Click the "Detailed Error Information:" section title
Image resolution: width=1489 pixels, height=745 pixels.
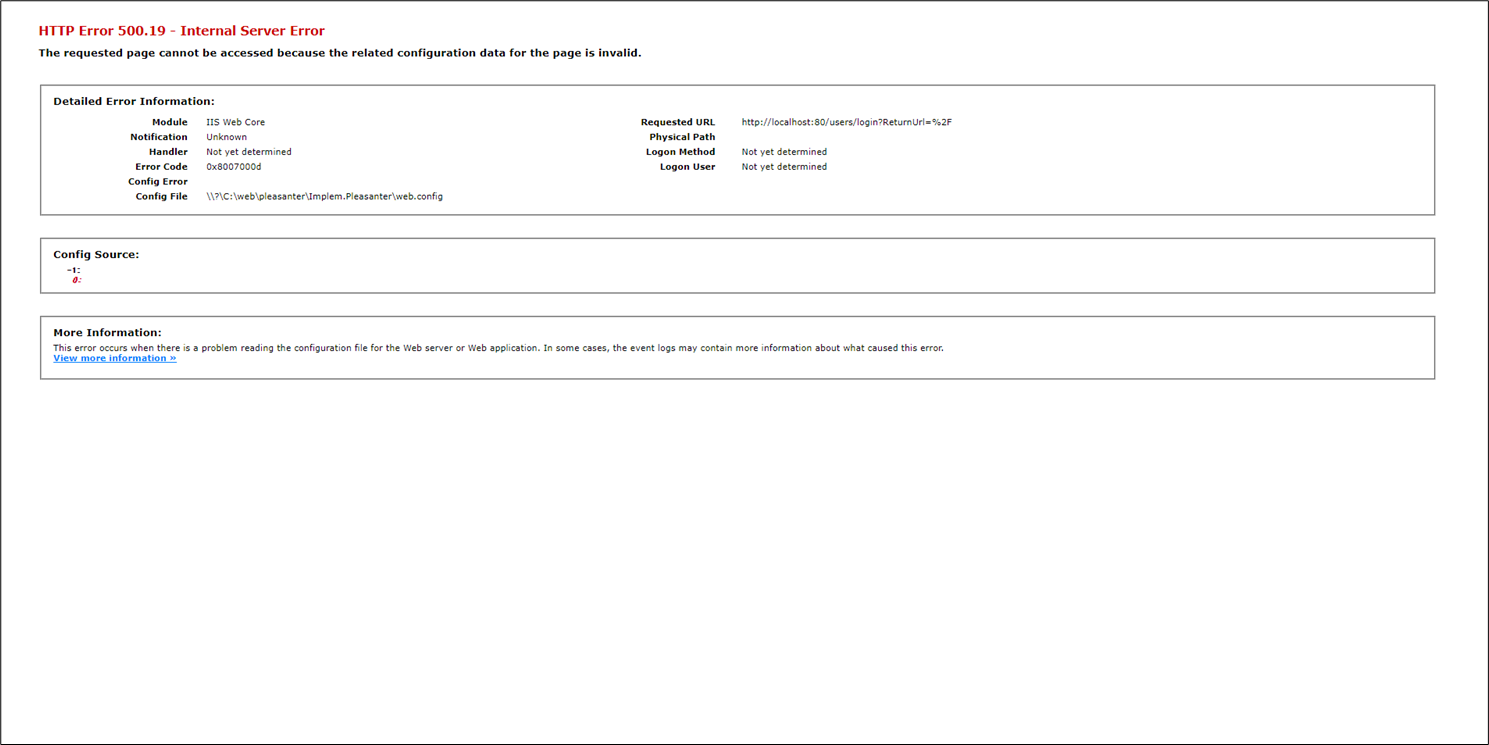point(134,101)
